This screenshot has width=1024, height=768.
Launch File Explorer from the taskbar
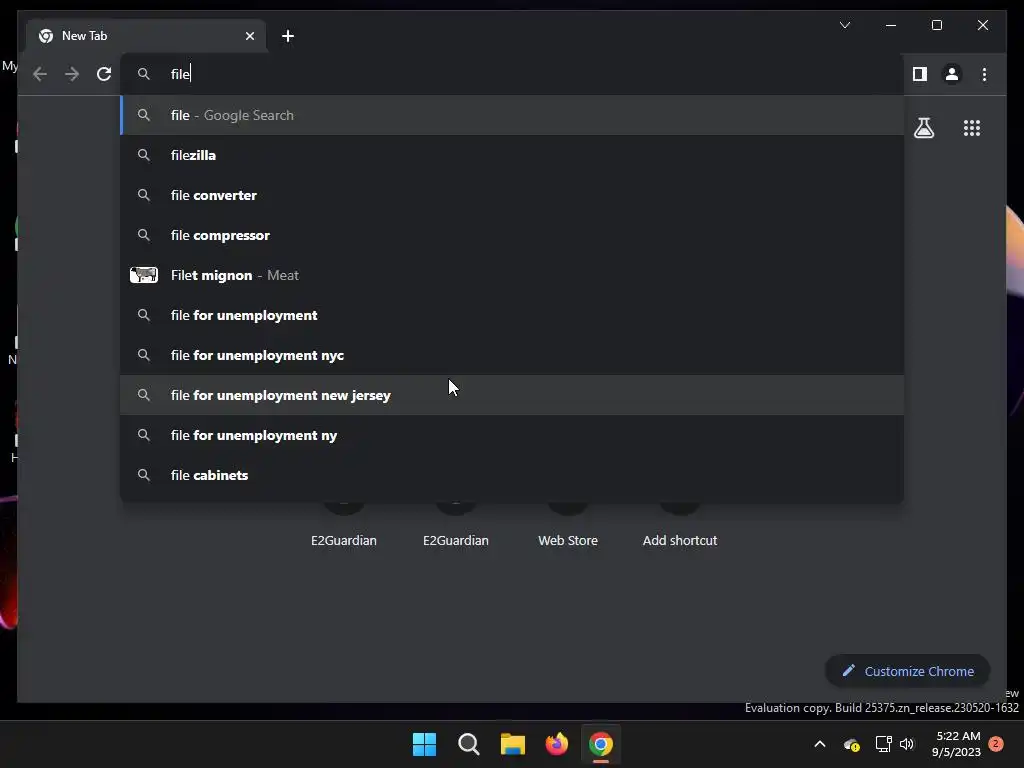513,744
